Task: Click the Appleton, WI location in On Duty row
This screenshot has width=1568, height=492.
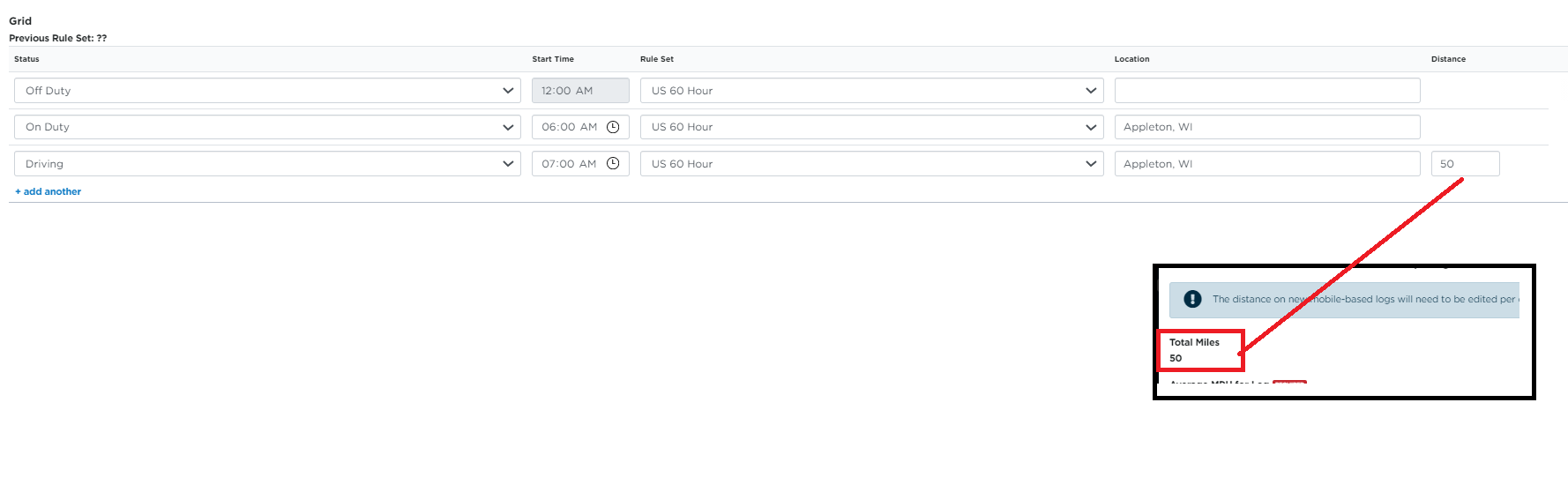Action: tap(1267, 127)
